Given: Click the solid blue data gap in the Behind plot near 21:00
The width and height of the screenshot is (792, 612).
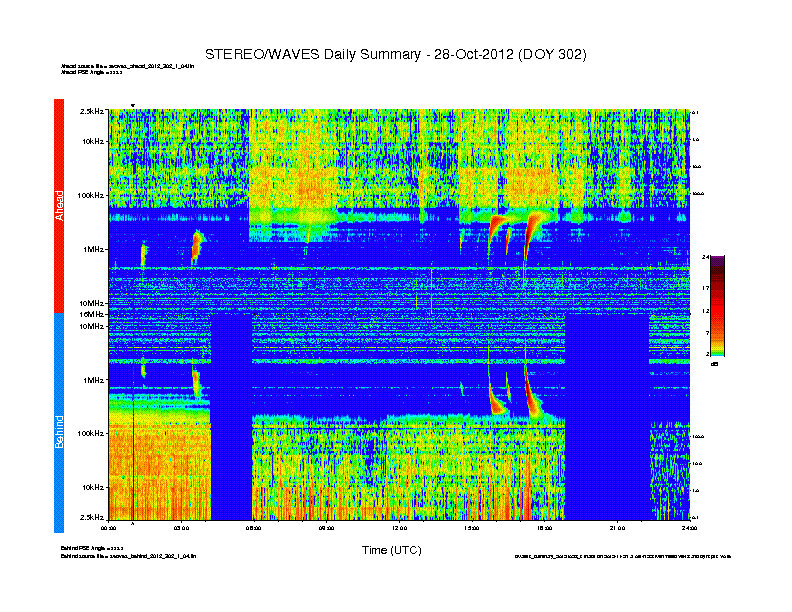Looking at the screenshot, I should [606, 420].
